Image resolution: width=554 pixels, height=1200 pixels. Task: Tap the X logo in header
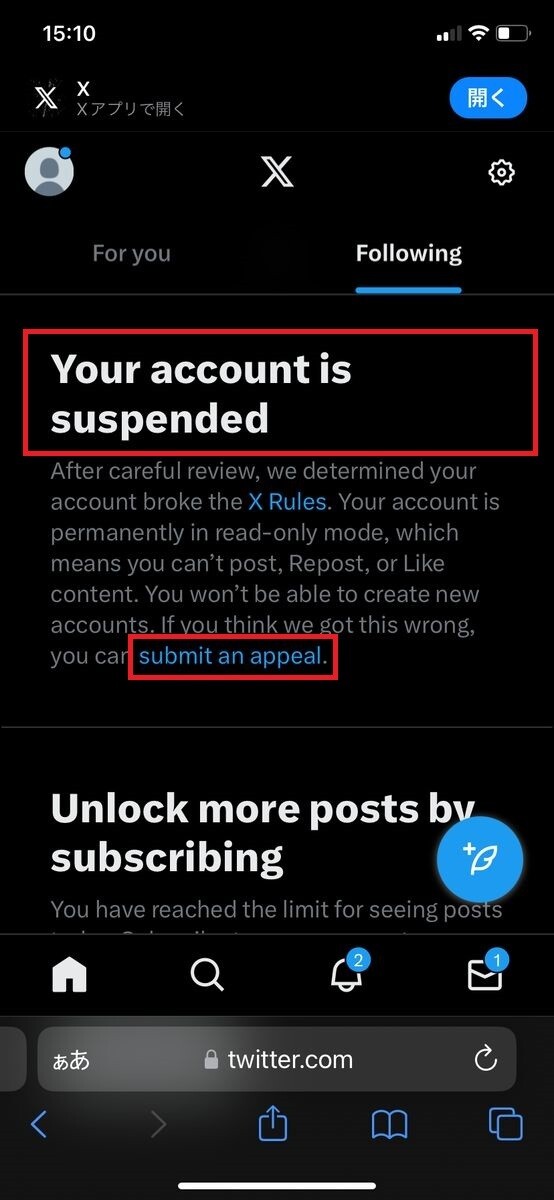click(277, 172)
